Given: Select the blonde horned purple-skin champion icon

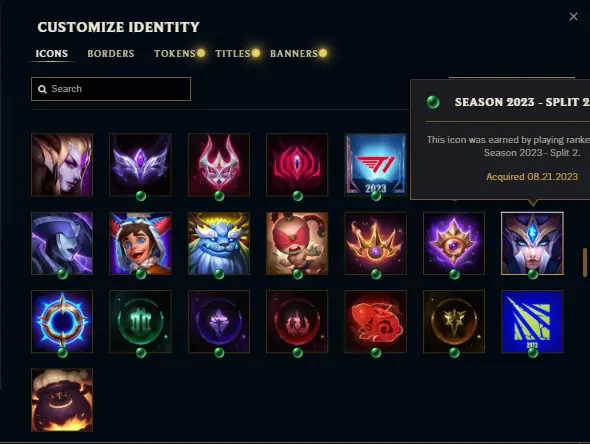Looking at the screenshot, I should click(x=62, y=165).
